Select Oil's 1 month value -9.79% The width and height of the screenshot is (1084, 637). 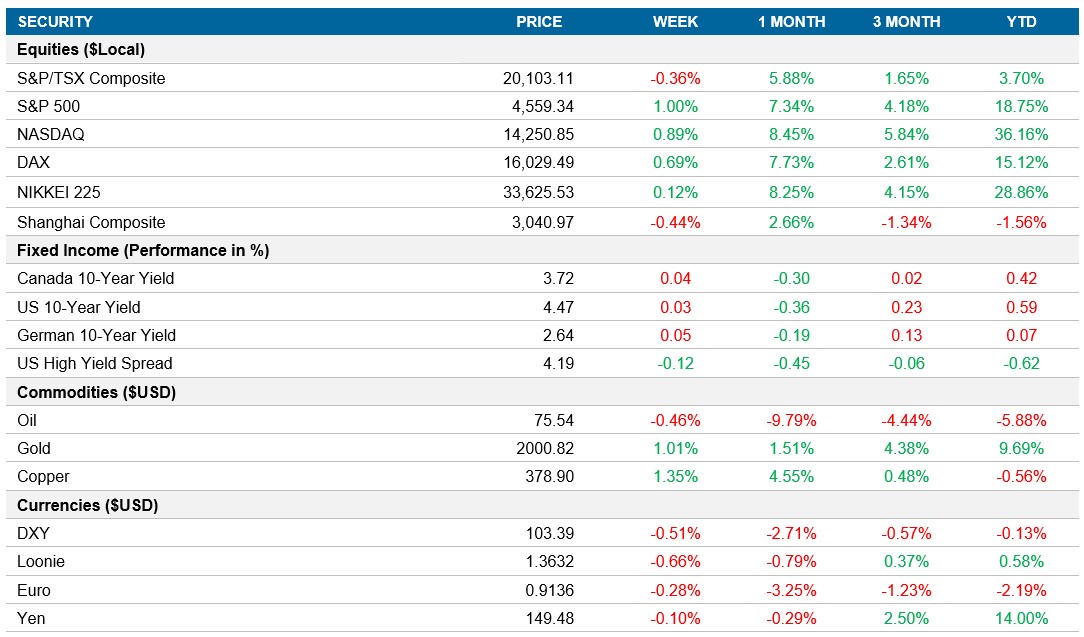[x=788, y=420]
